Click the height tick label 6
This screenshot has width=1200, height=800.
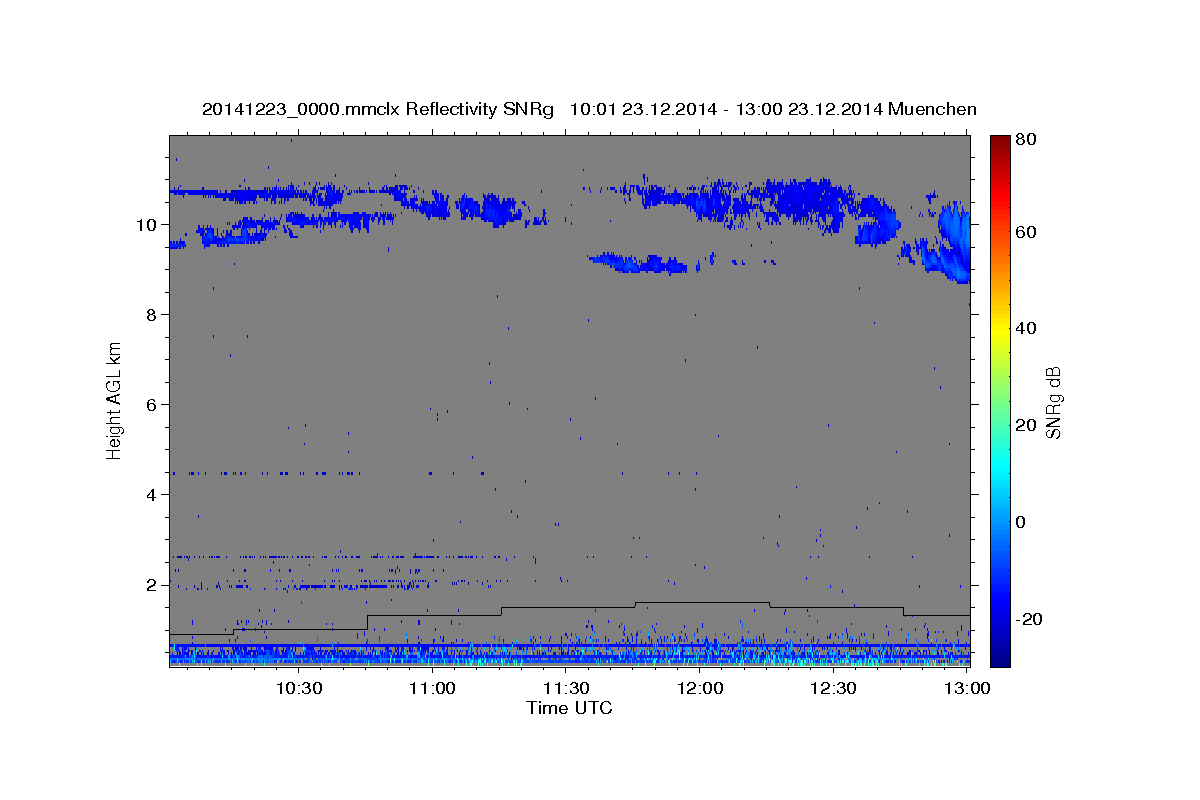[152, 405]
